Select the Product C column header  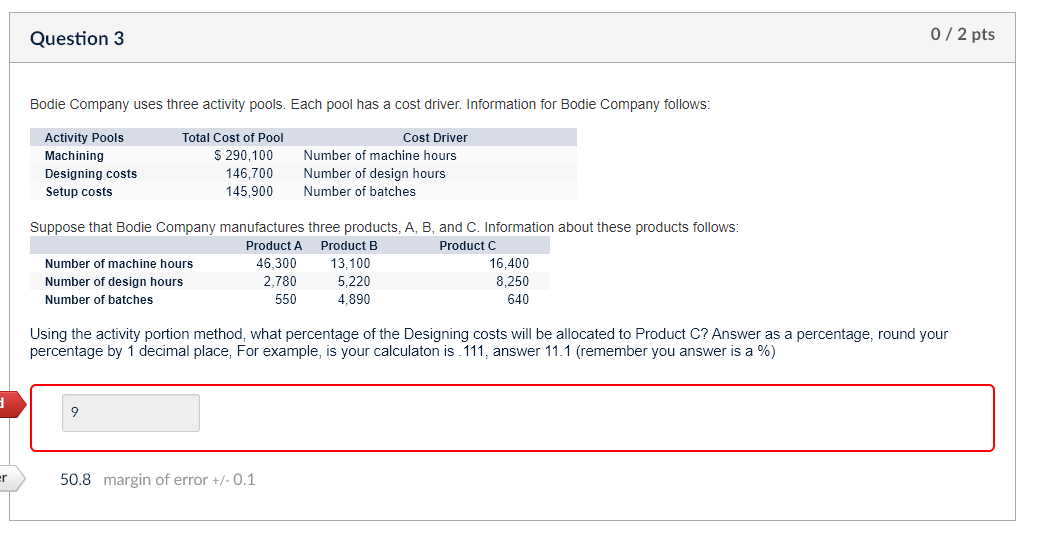(x=467, y=246)
